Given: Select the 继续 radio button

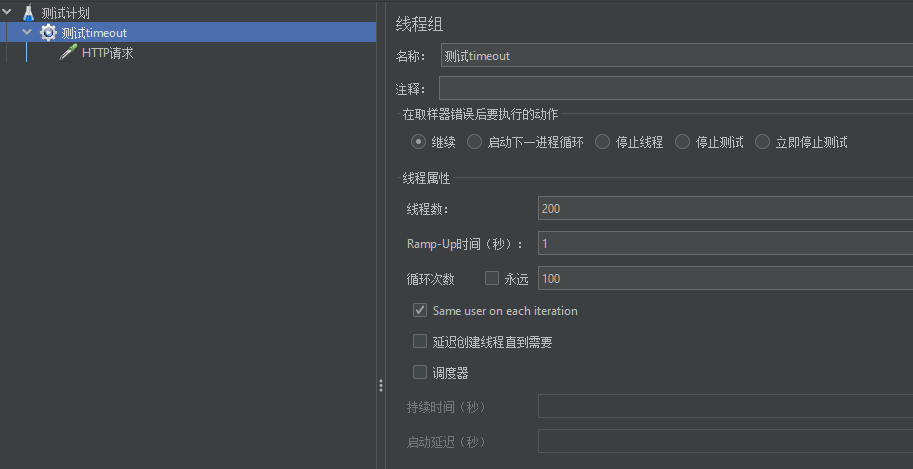Looking at the screenshot, I should click(418, 142).
